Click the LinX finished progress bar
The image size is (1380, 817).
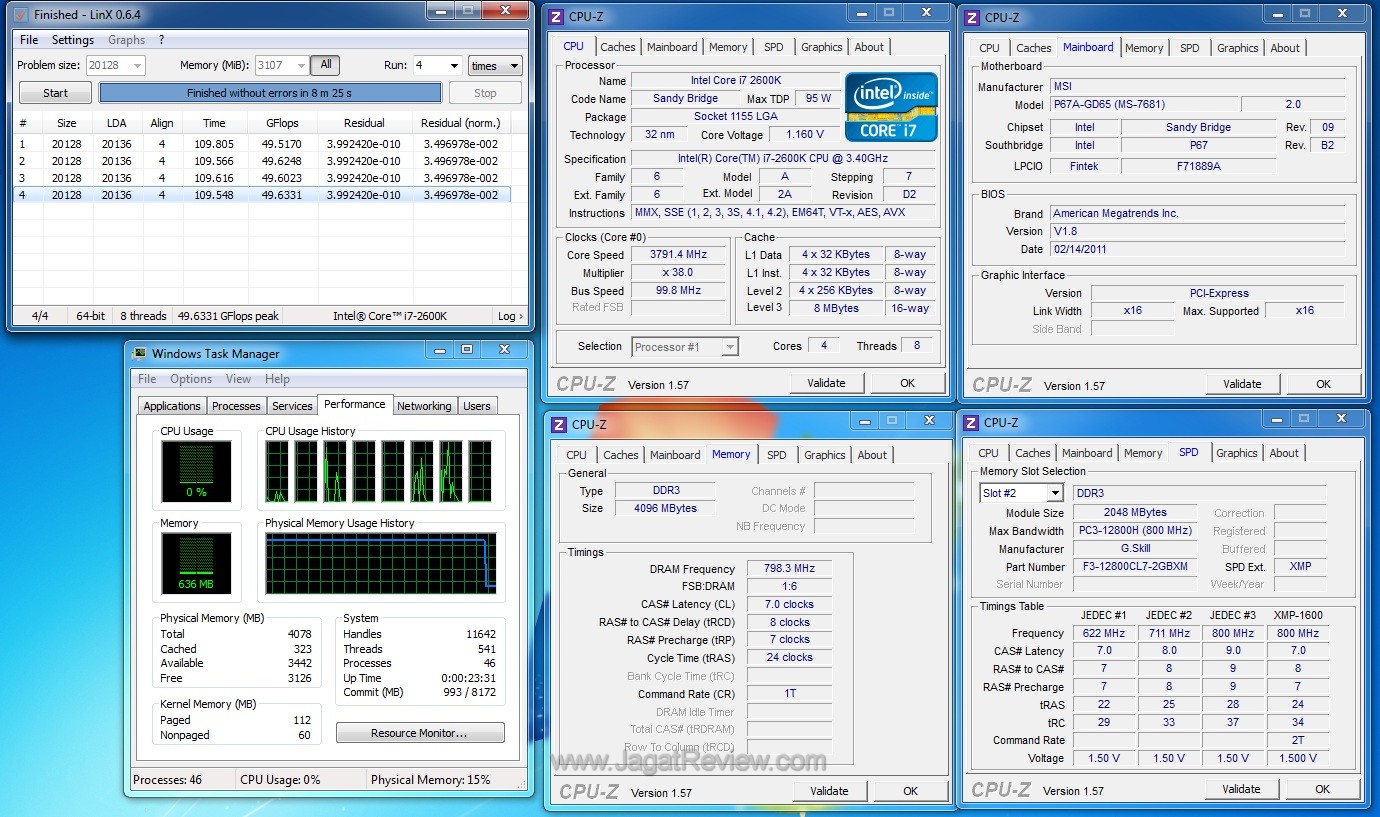[270, 93]
